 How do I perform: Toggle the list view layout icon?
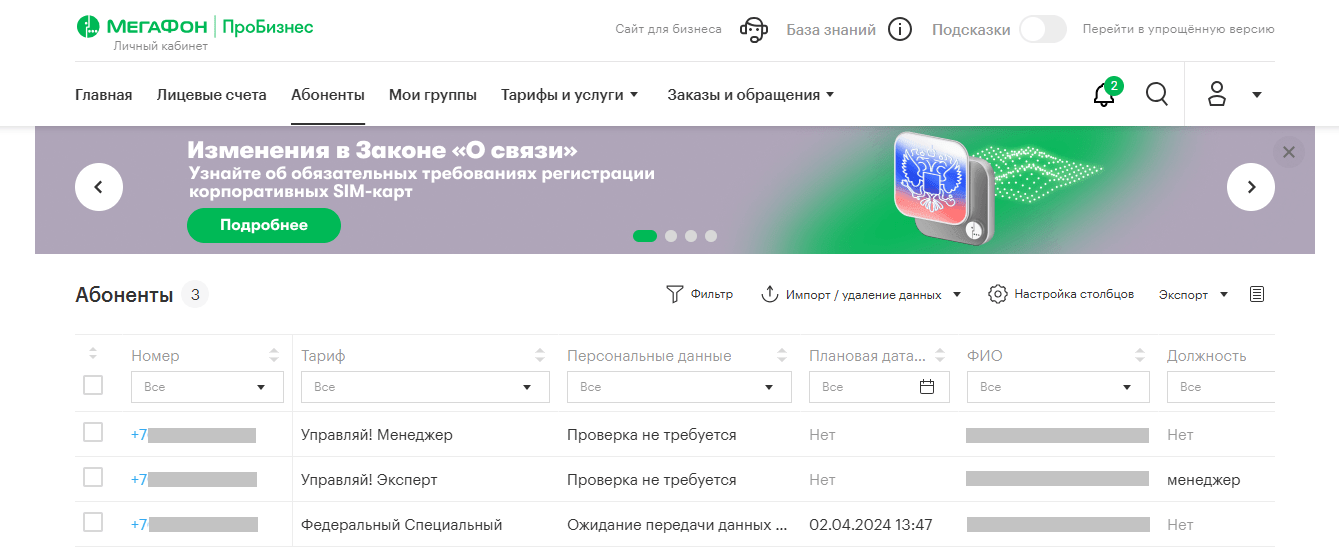click(x=1257, y=294)
